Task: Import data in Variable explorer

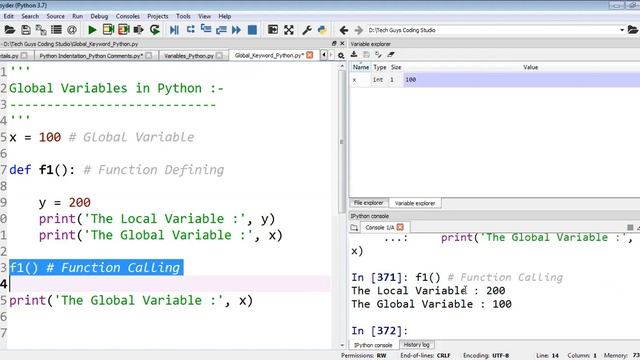Action: point(354,54)
